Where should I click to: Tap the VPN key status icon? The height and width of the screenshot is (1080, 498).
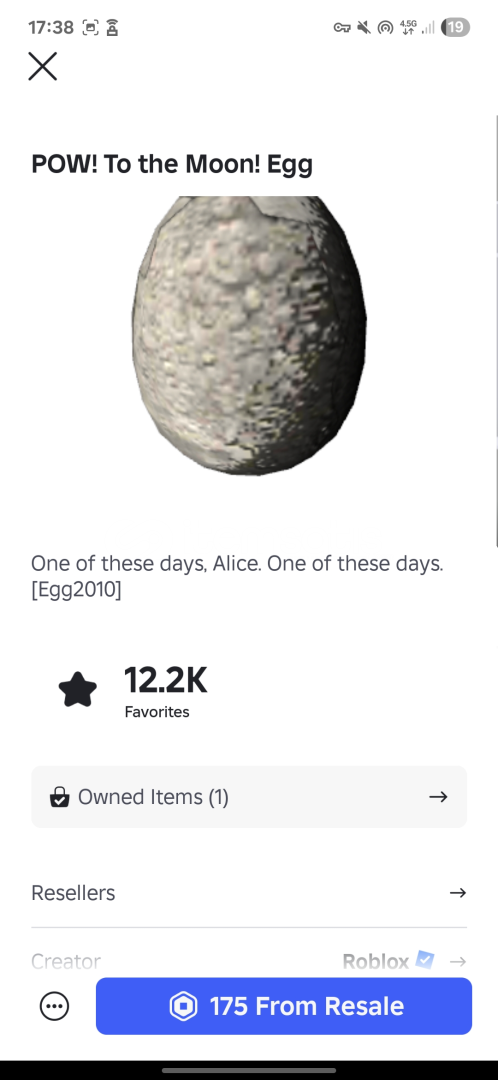coord(342,28)
